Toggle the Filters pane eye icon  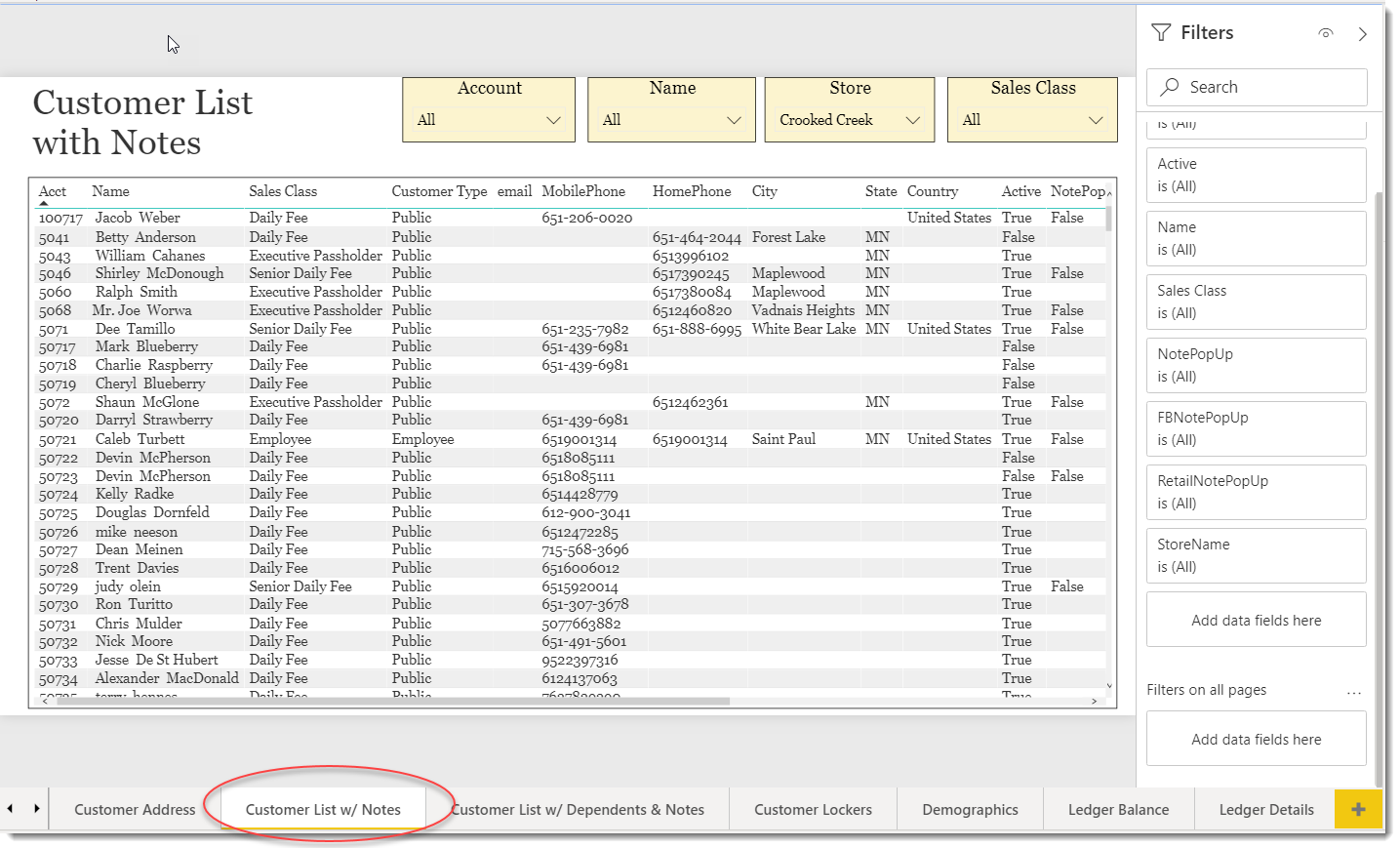click(x=1325, y=33)
